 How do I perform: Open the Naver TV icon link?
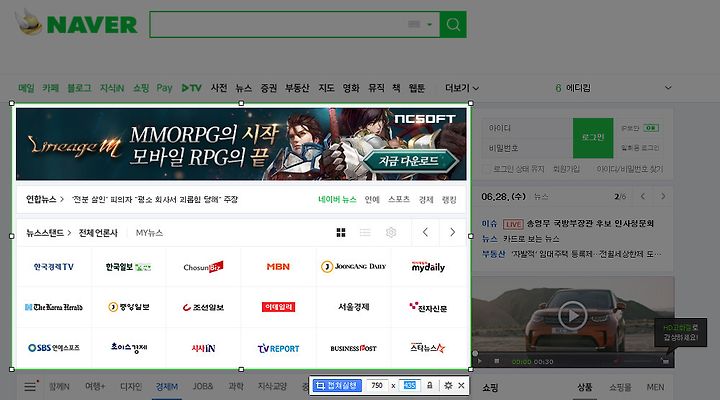point(191,88)
